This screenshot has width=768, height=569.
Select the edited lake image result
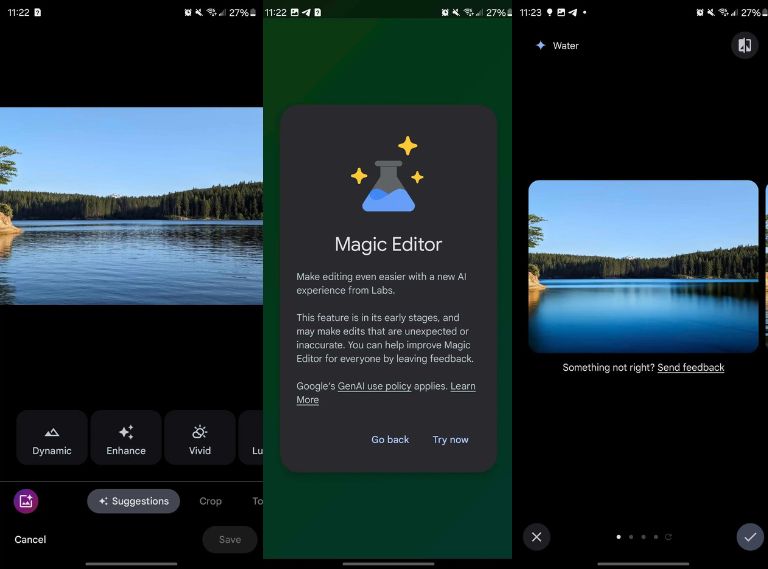tap(643, 266)
